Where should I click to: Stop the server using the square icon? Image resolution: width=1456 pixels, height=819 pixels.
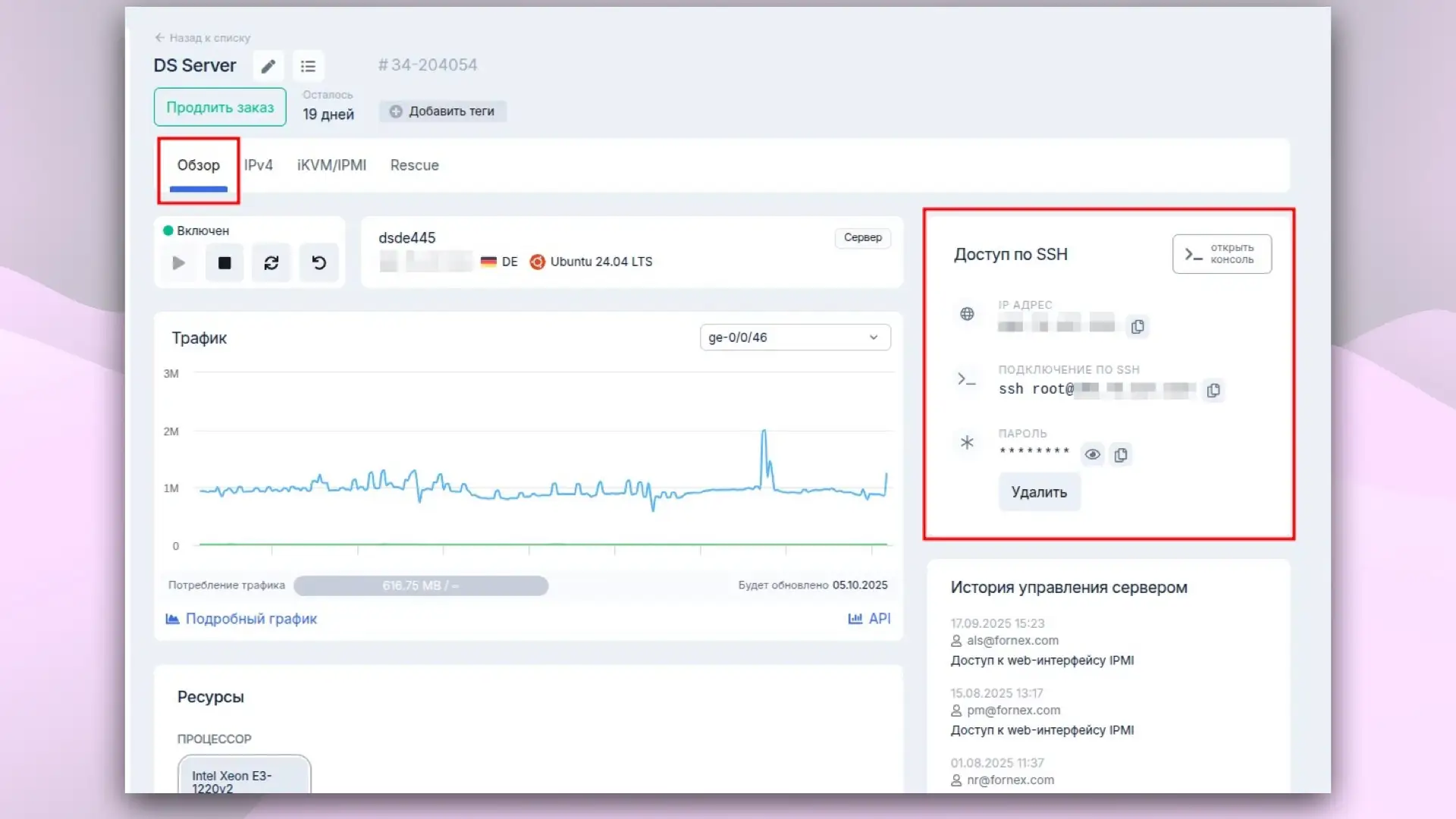(x=224, y=262)
